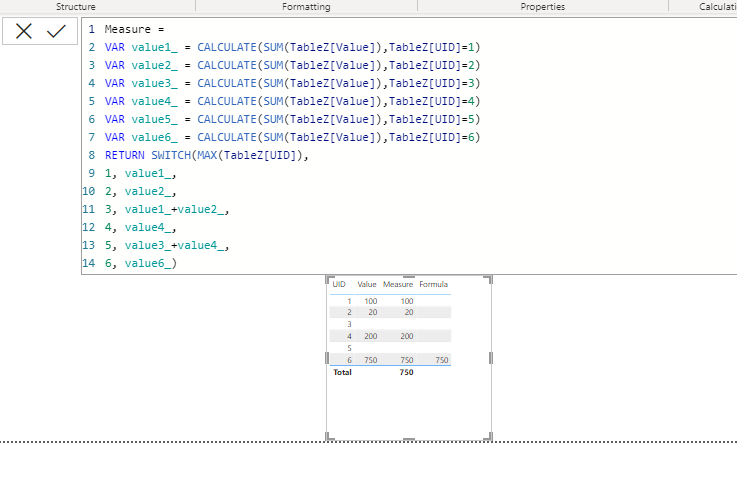This screenshot has width=737, height=488.
Task: Click Measure cell 100 in row 1
Action: tap(407, 301)
